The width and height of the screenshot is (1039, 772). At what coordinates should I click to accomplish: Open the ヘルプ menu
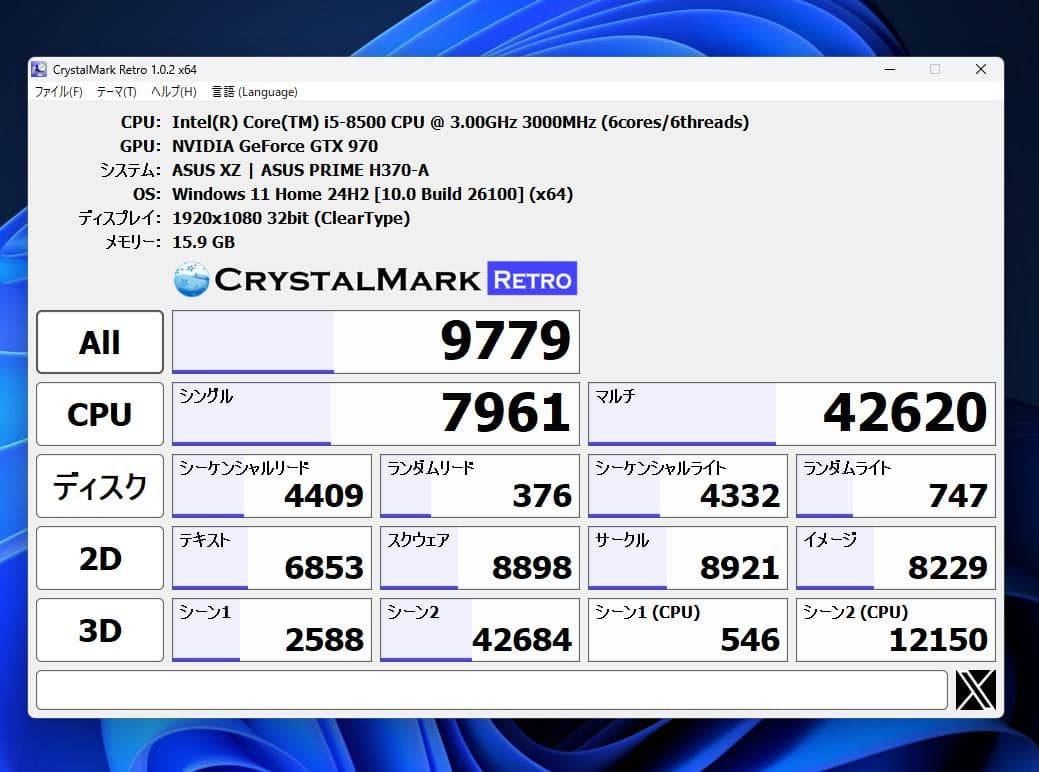172,91
